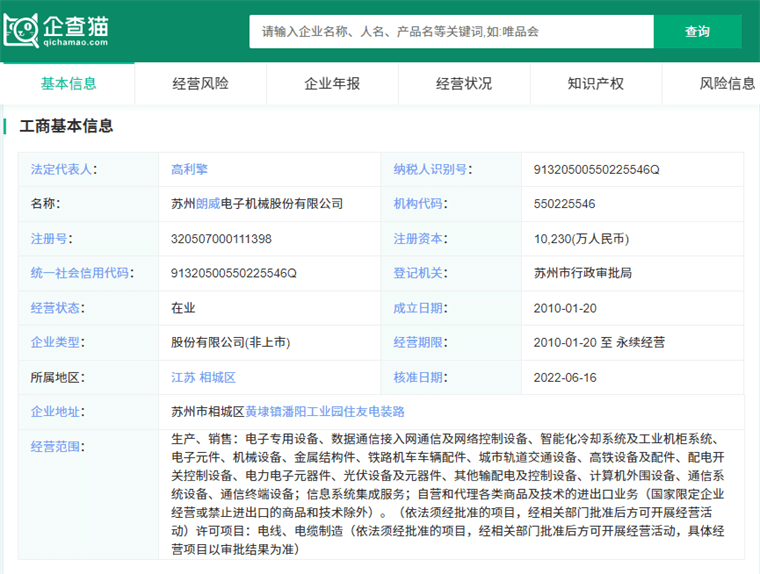Click the 企查猫 logo icon

(20, 31)
